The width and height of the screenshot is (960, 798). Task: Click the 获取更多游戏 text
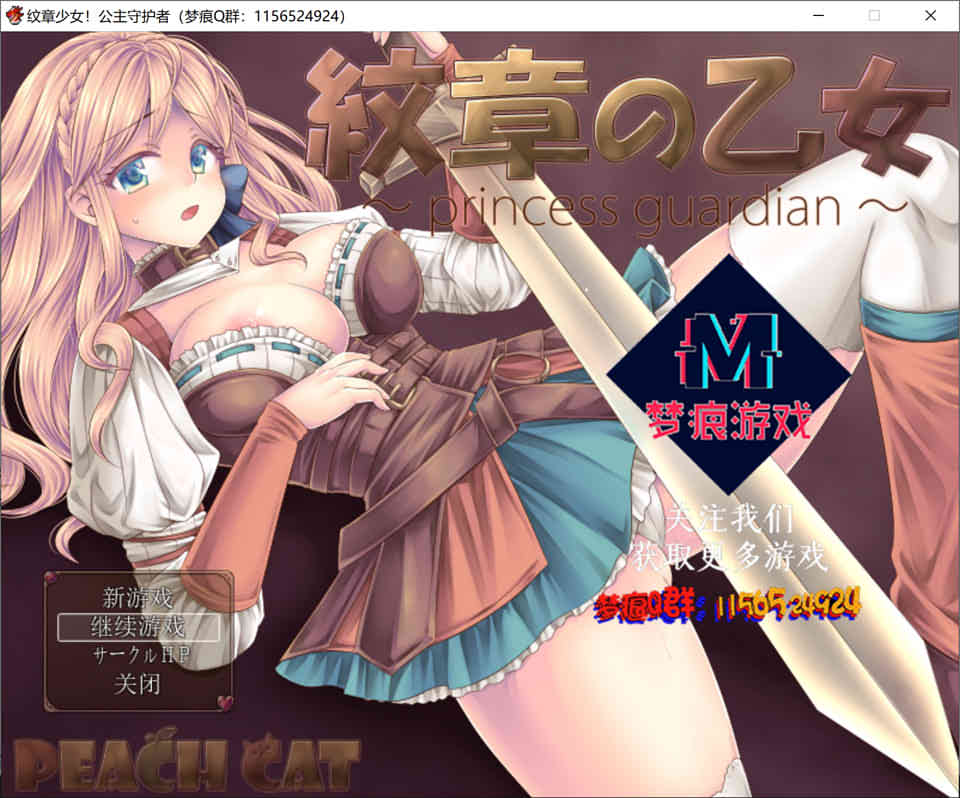coord(729,556)
